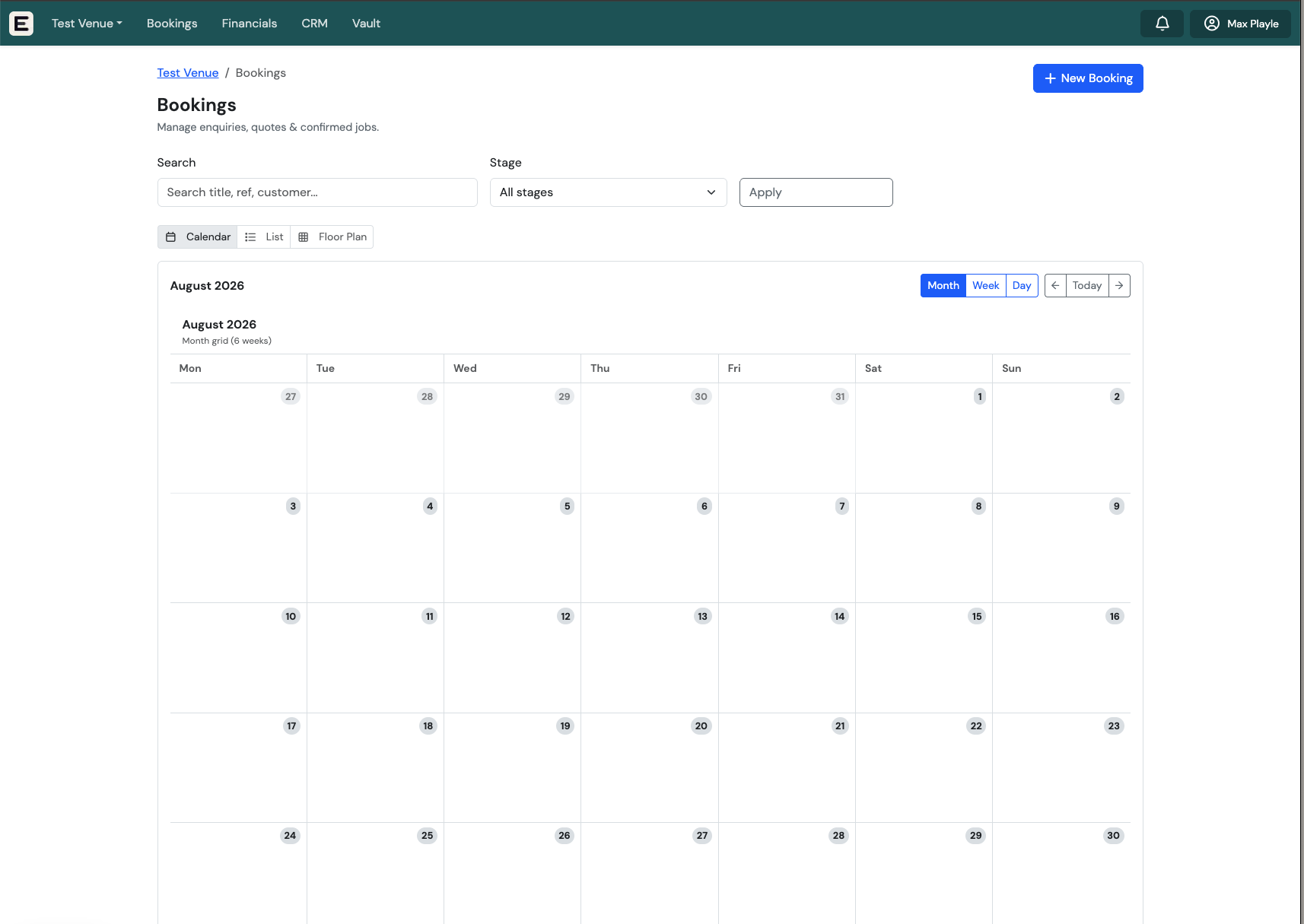Switch calendar to Day view
Viewport: 1304px width, 924px height.
(1022, 286)
